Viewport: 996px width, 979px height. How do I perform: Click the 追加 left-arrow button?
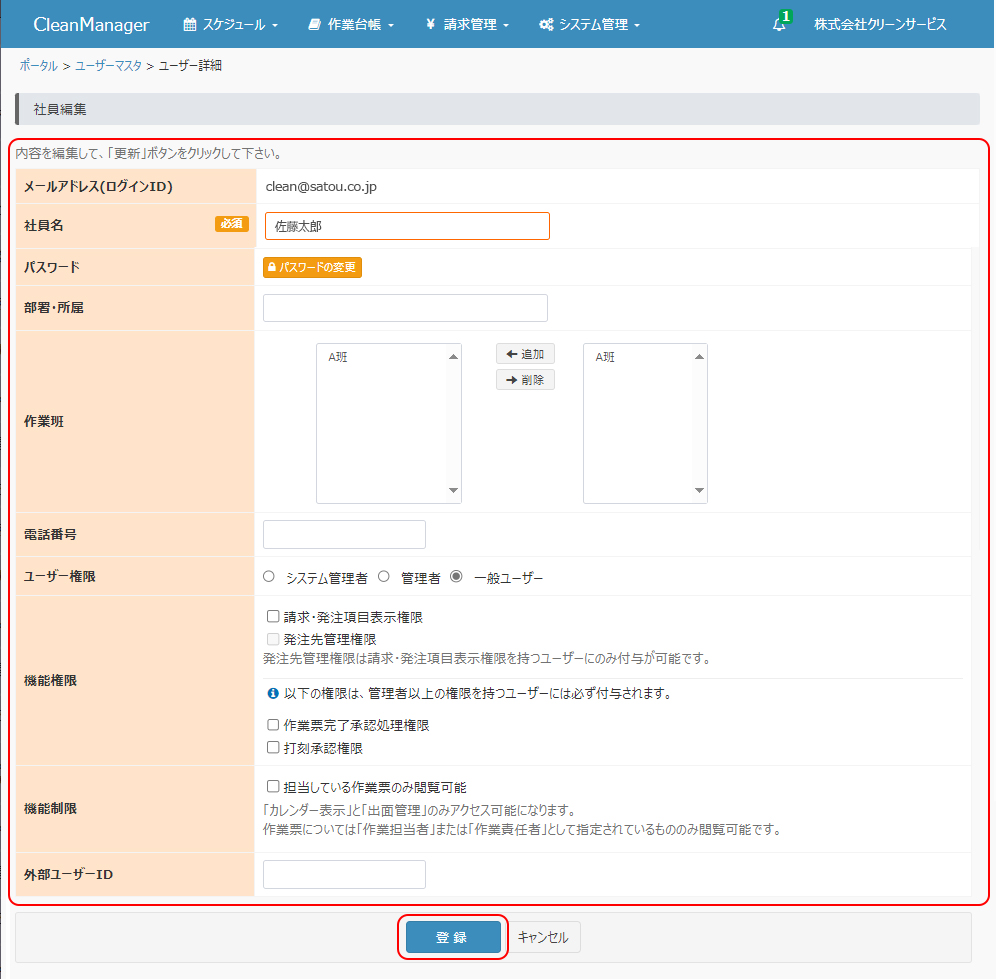pyautogui.click(x=525, y=354)
